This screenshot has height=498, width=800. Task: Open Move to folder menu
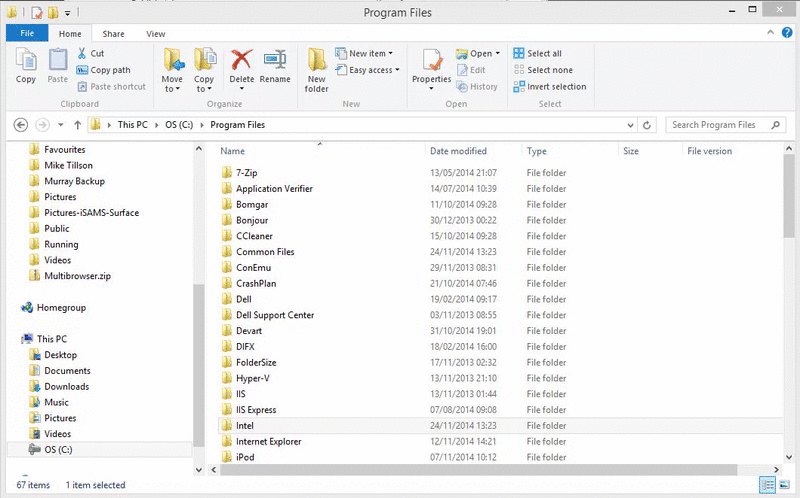(172, 70)
